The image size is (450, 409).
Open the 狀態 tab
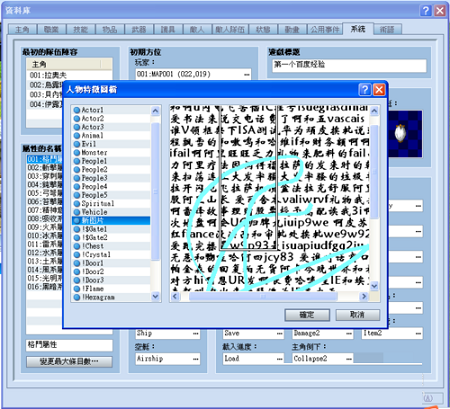tap(263, 29)
